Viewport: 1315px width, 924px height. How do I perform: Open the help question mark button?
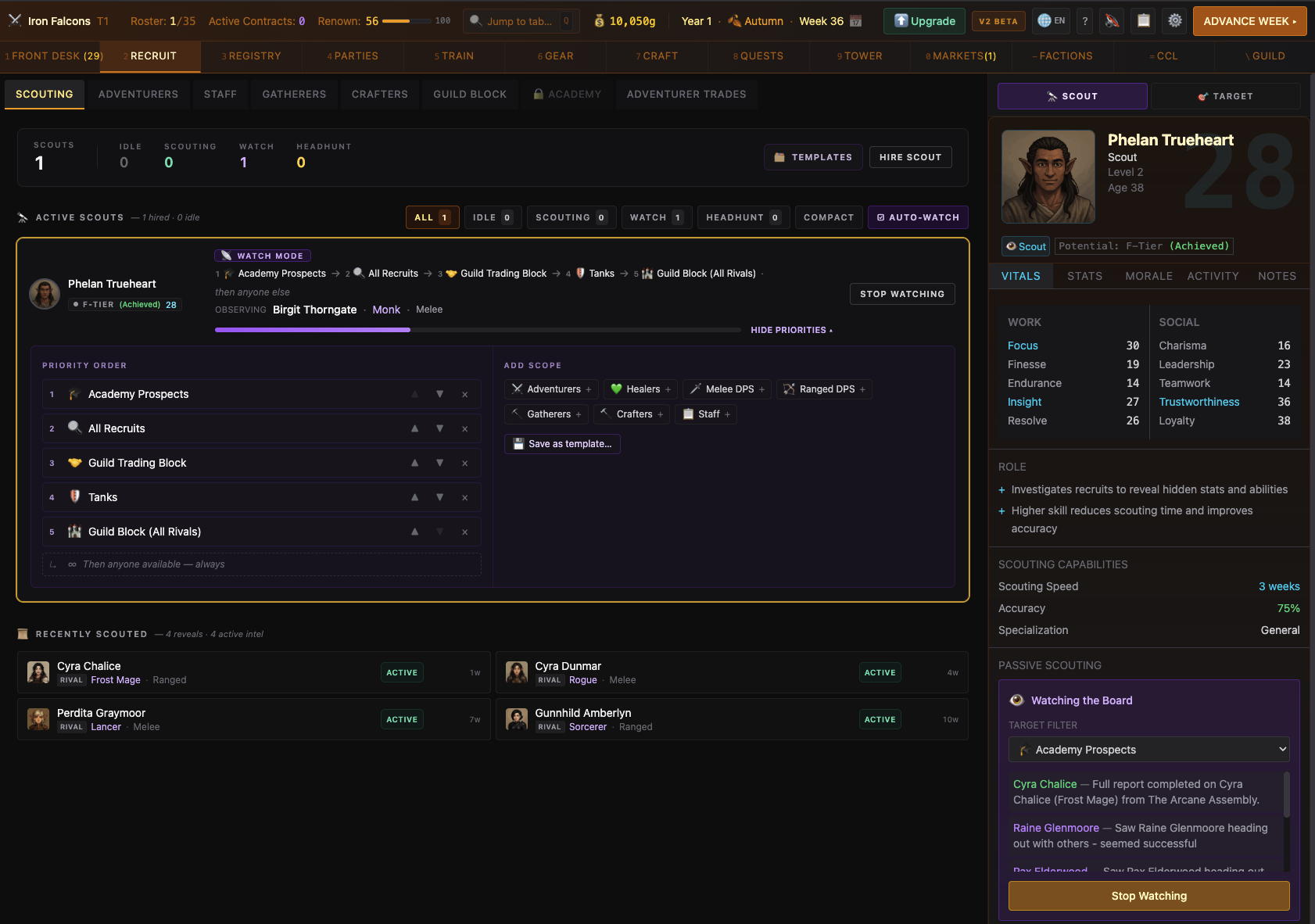click(1084, 21)
